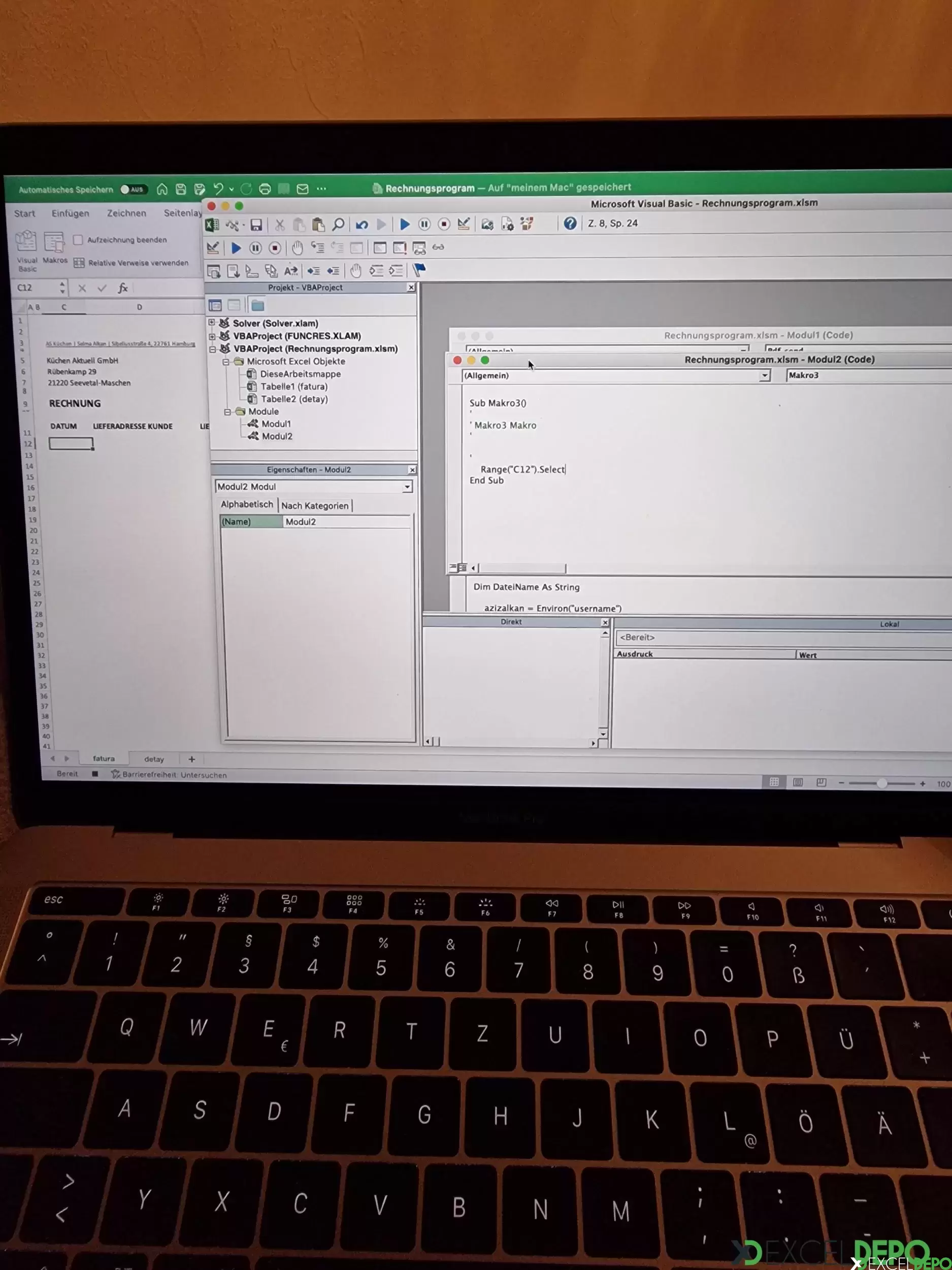Indent the code with the Indent icon
The height and width of the screenshot is (1270, 952).
313,271
